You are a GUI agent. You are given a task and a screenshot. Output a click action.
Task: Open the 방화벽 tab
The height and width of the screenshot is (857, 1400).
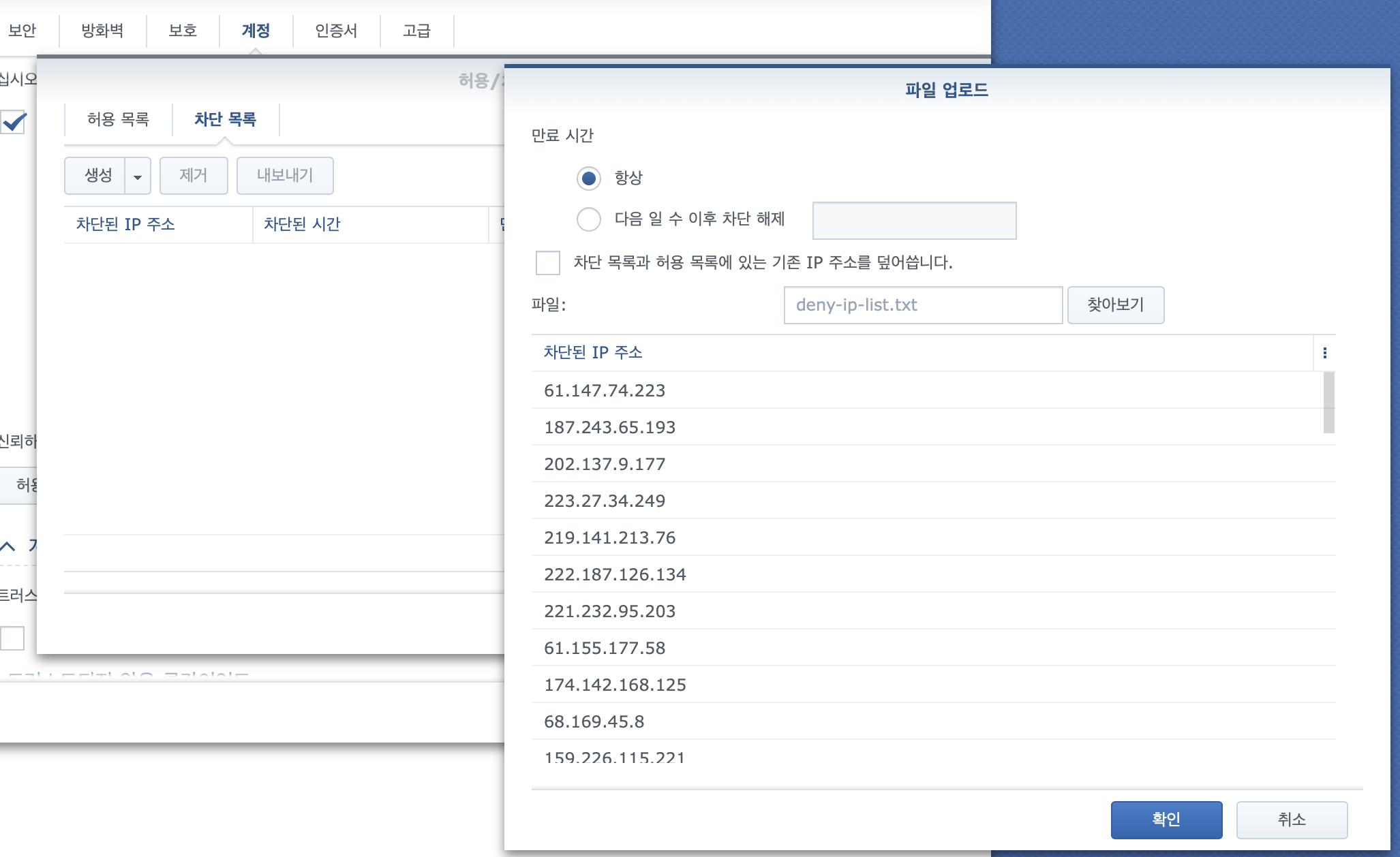102,31
